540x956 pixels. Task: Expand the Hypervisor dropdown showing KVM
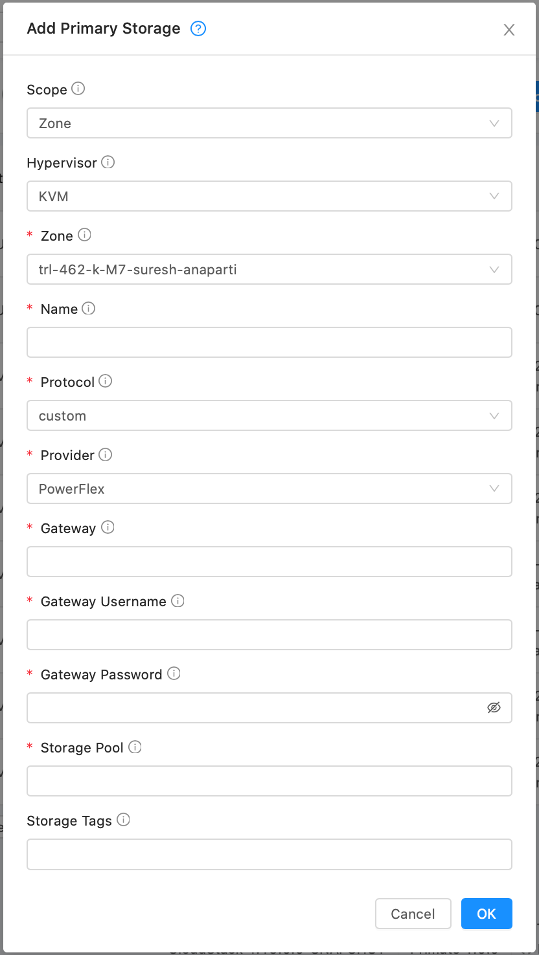click(269, 196)
